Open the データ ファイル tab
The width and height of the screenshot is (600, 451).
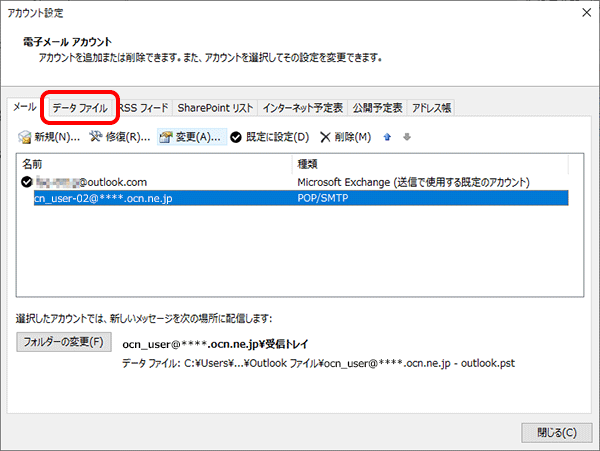80,107
